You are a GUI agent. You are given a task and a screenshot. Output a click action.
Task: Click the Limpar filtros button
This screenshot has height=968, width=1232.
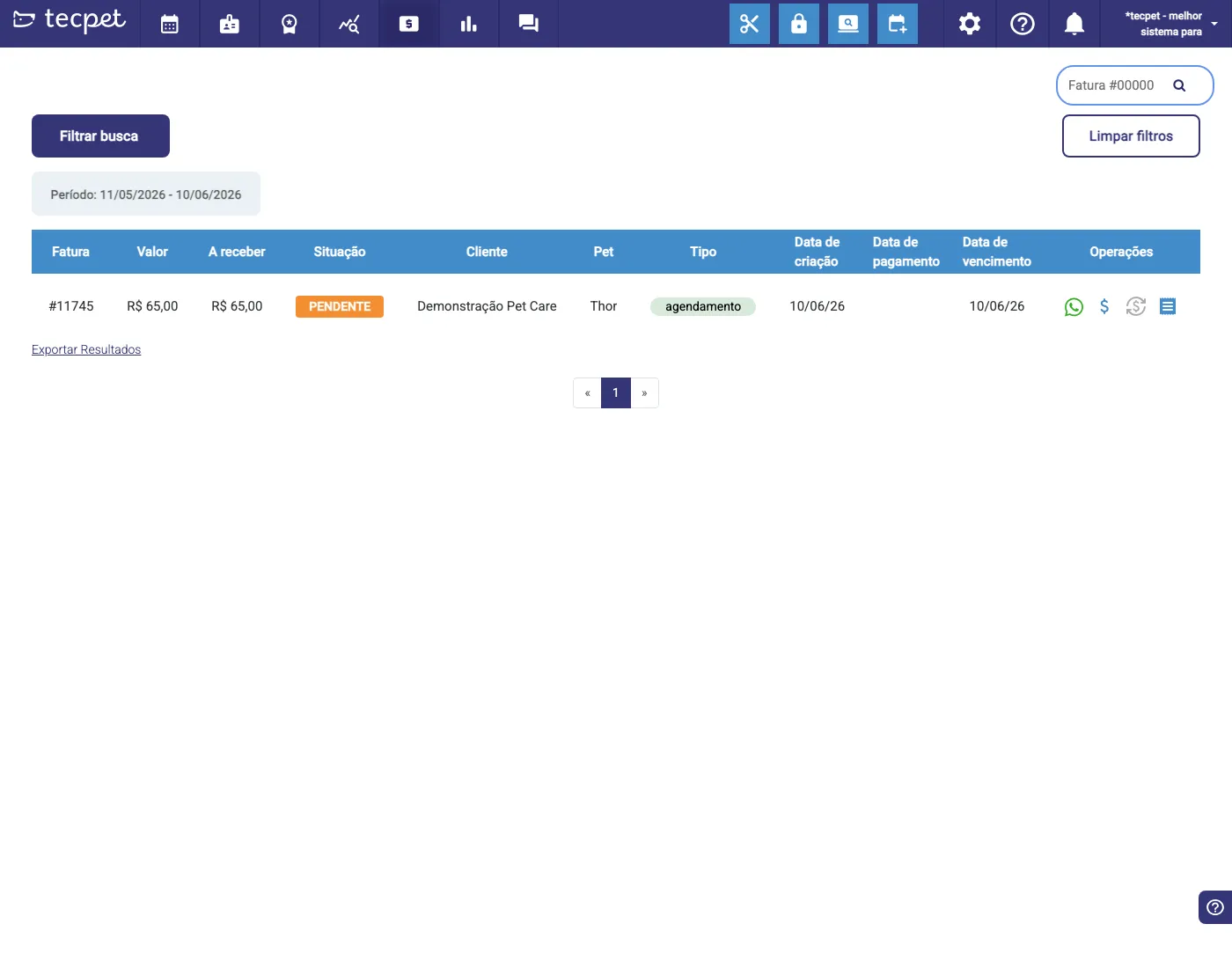pyautogui.click(x=1131, y=136)
